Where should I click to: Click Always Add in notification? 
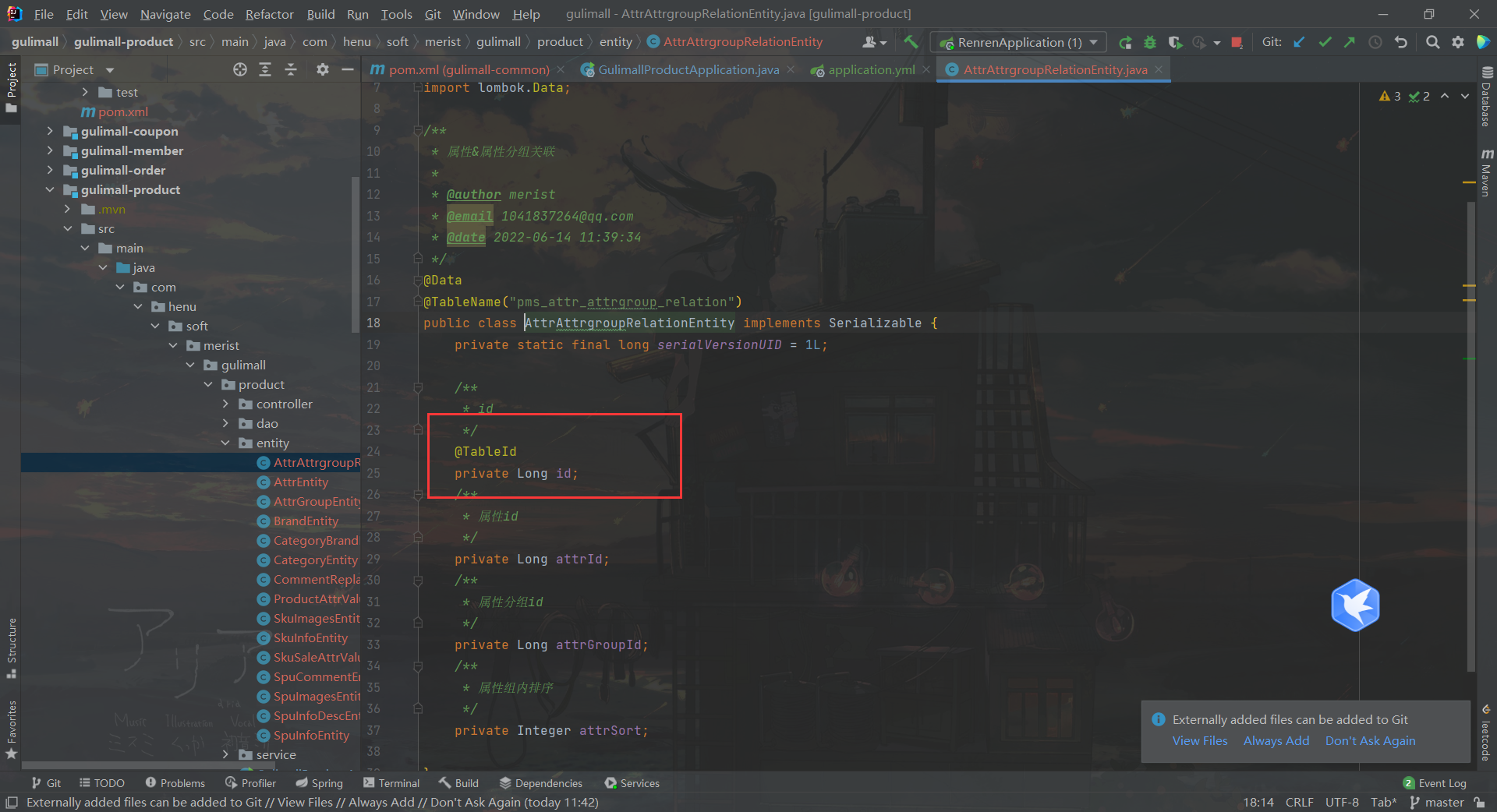tap(1276, 740)
